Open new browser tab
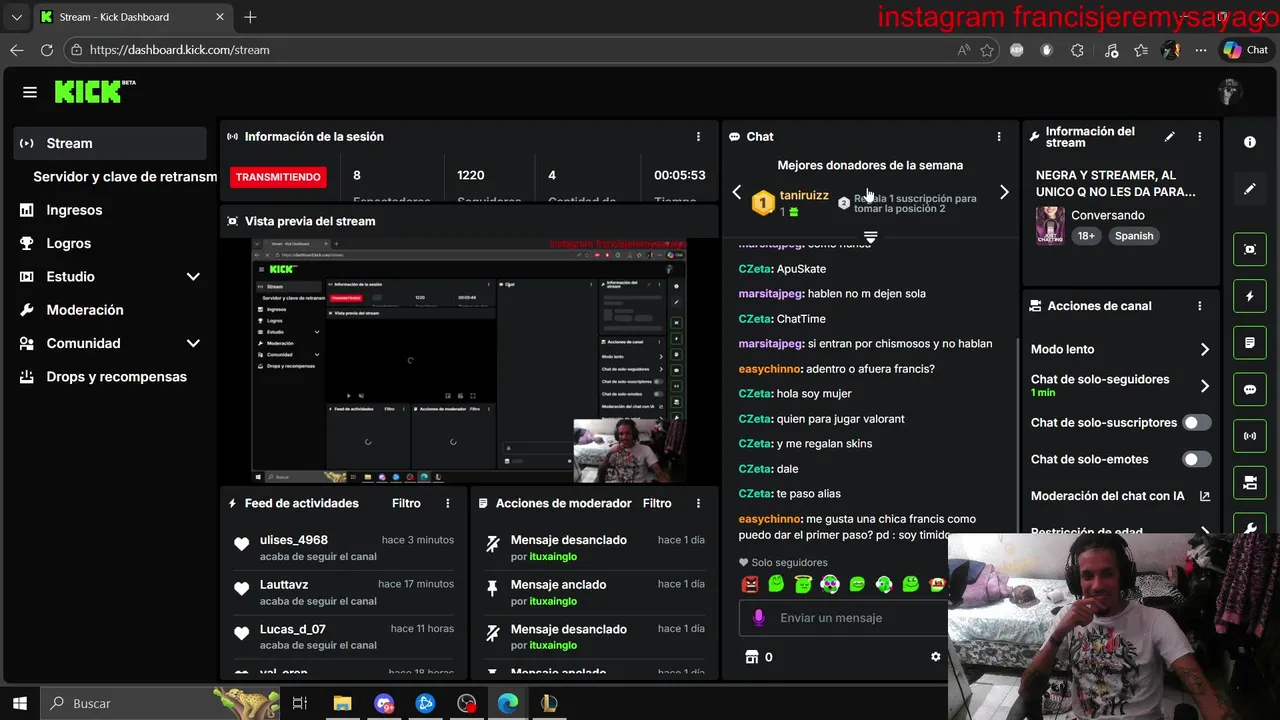Screen dimensions: 1280x720 pyautogui.click(x=250, y=17)
